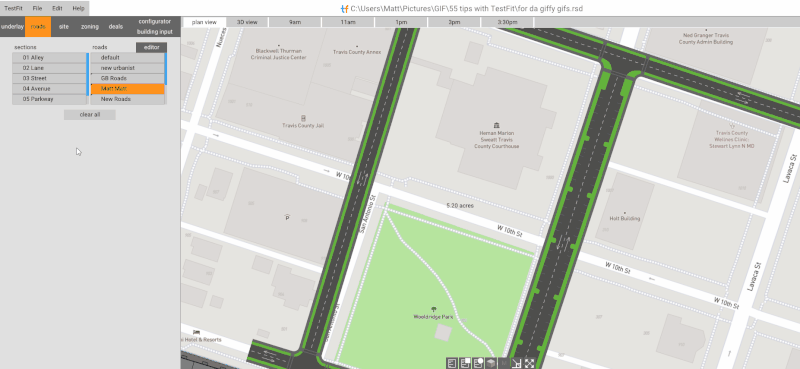Click the Travis County Annex map label

tap(357, 52)
